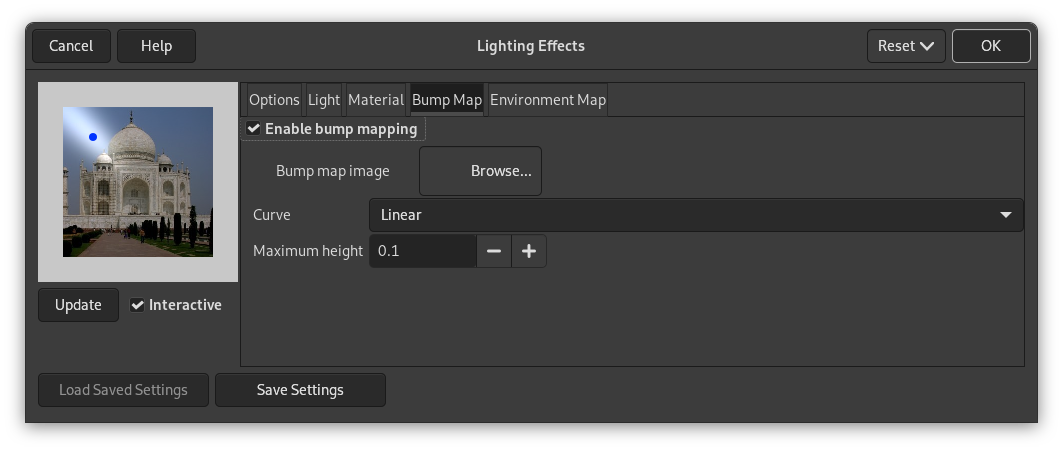Browse for a bump map image
Image resolution: width=1063 pixels, height=451 pixels.
tap(481, 171)
